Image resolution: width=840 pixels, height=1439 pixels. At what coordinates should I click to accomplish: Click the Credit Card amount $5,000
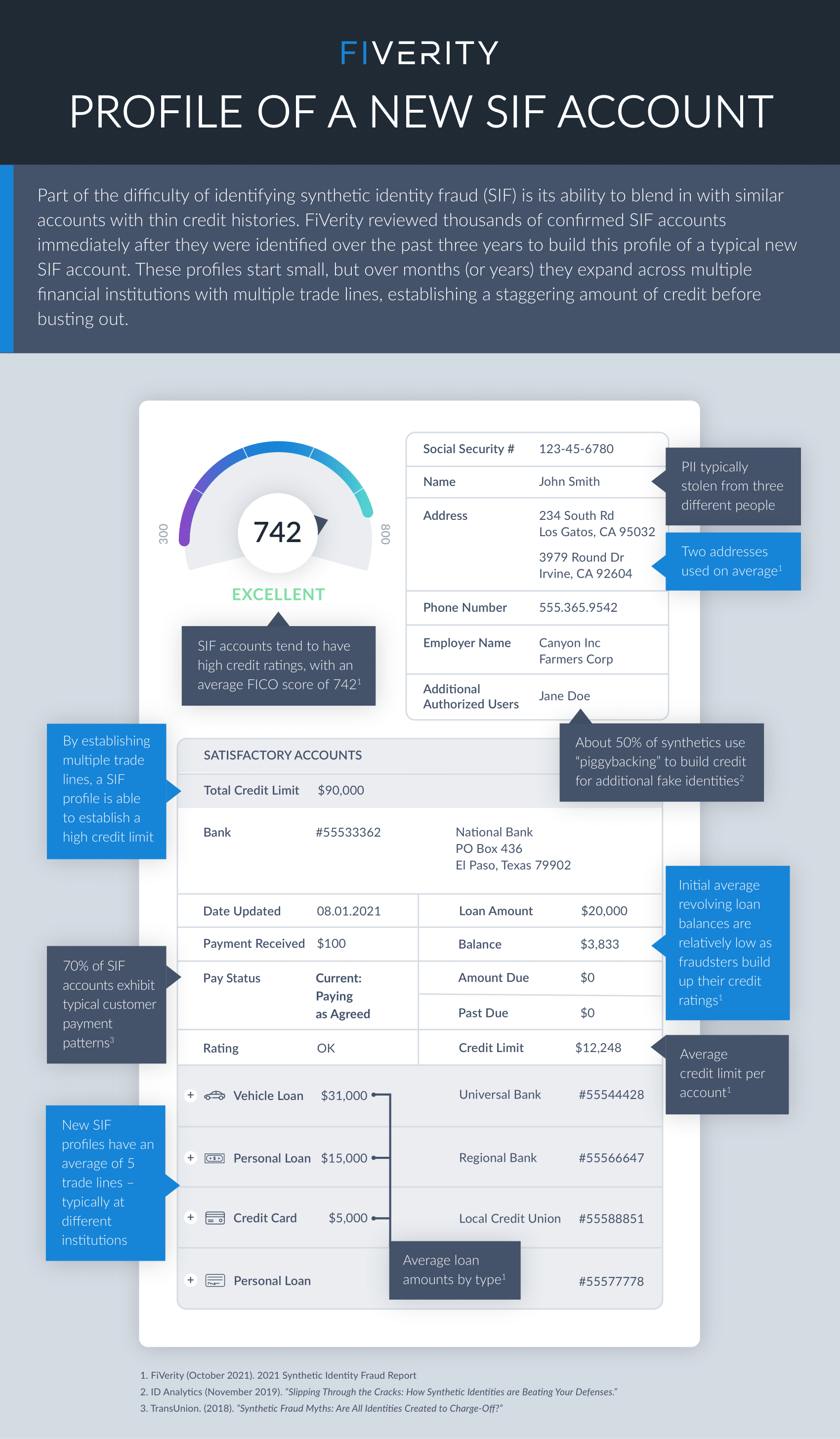348,1218
